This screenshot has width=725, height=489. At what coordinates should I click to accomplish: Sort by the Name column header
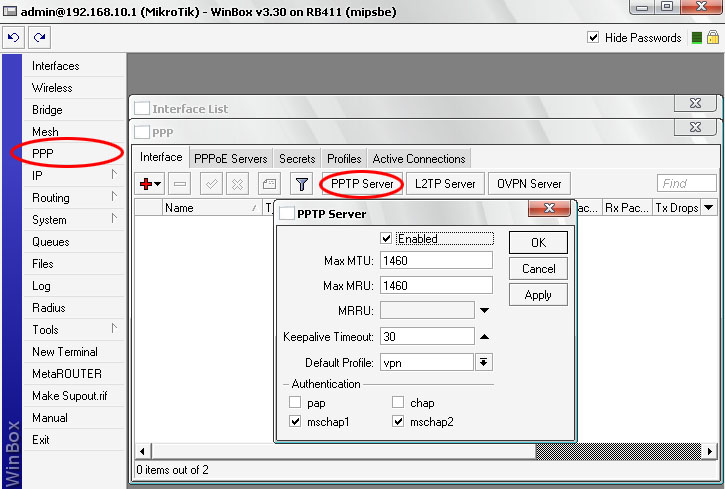[x=212, y=208]
